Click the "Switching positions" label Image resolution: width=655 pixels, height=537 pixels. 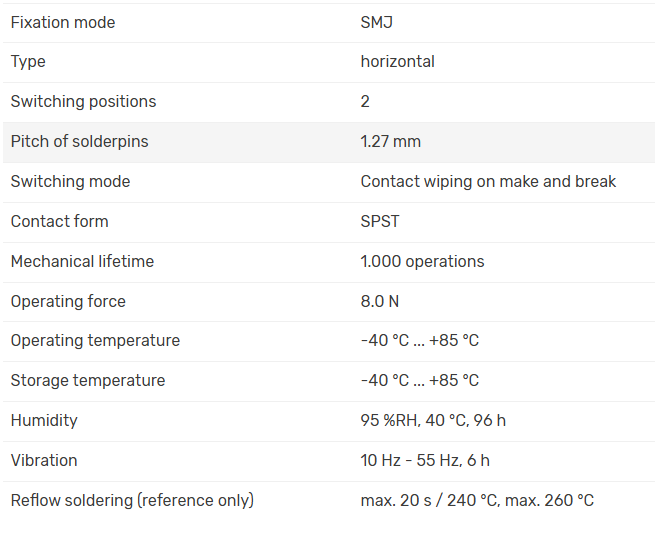point(83,102)
